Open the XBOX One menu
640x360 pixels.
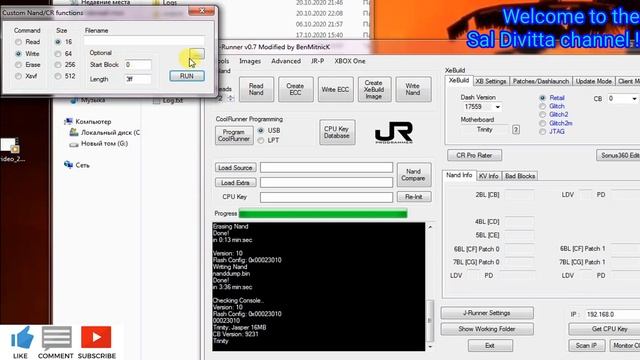(x=350, y=61)
